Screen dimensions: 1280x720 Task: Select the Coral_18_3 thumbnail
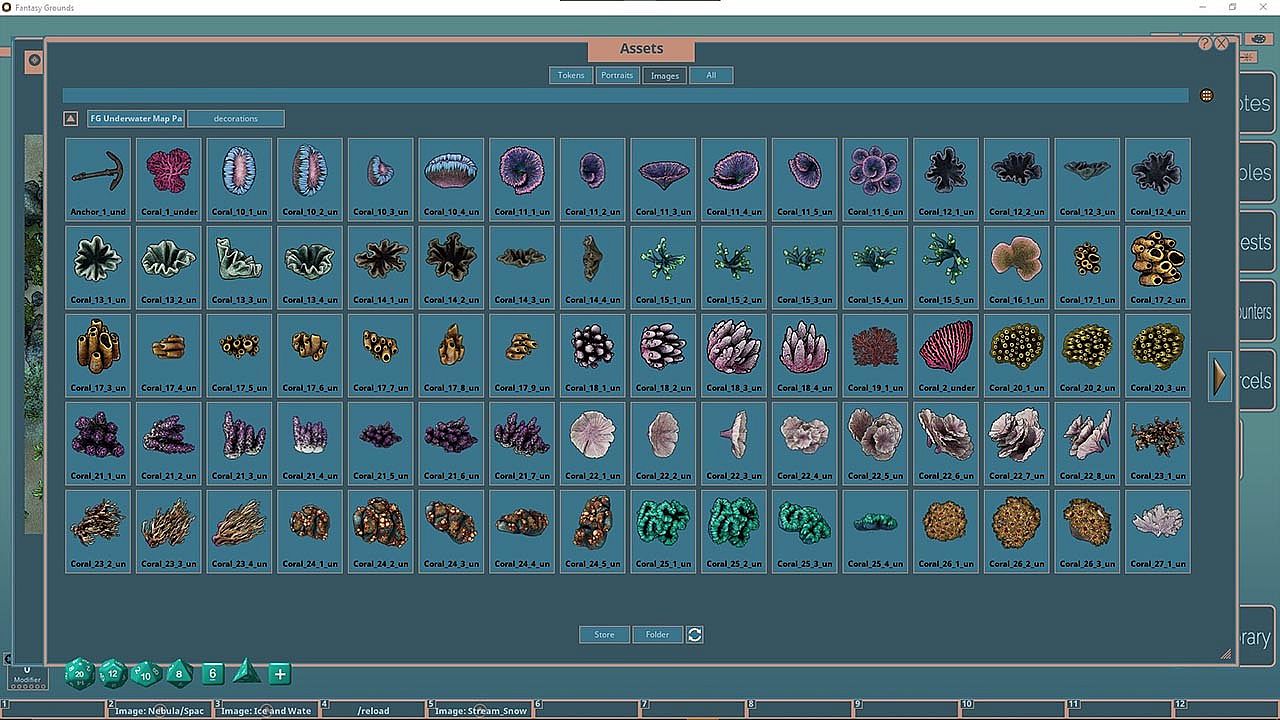point(734,355)
